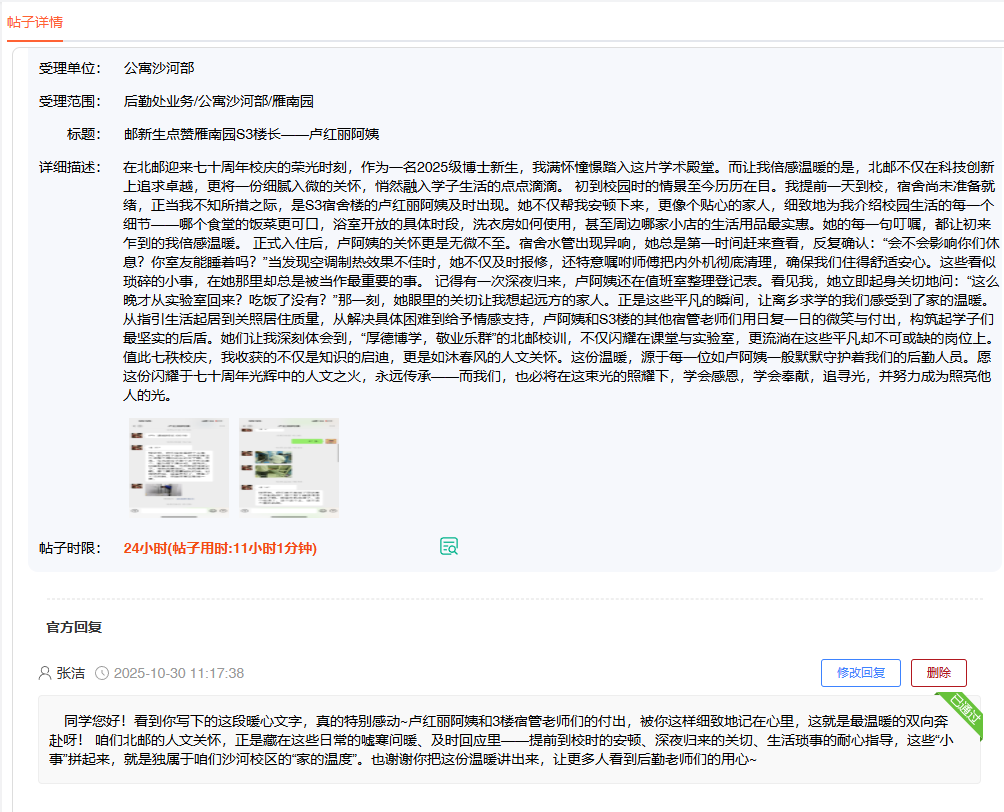Switch to the 帖子详情 tab
1004x812 pixels.
(x=35, y=21)
